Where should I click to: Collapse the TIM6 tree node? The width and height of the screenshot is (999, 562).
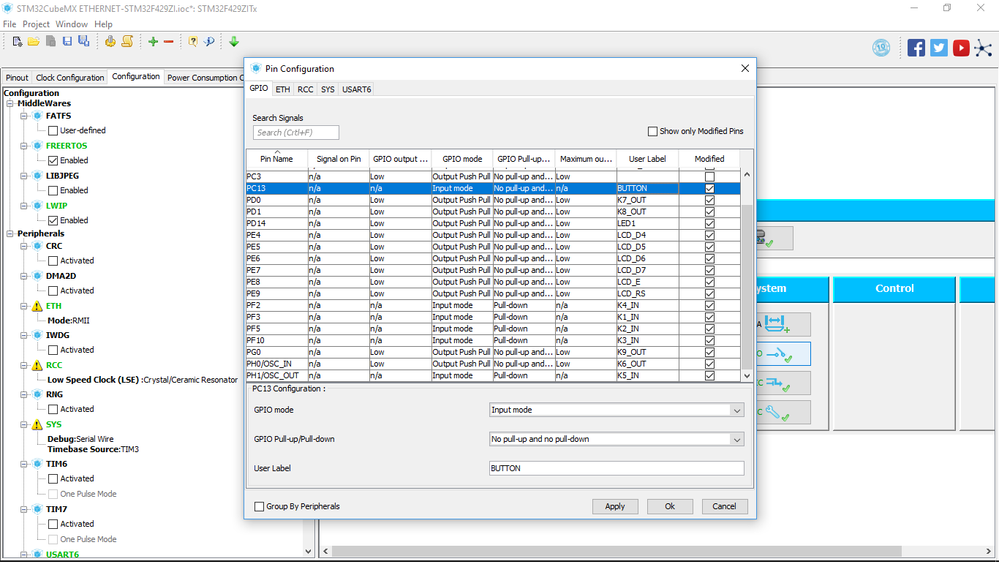pyautogui.click(x=24, y=465)
